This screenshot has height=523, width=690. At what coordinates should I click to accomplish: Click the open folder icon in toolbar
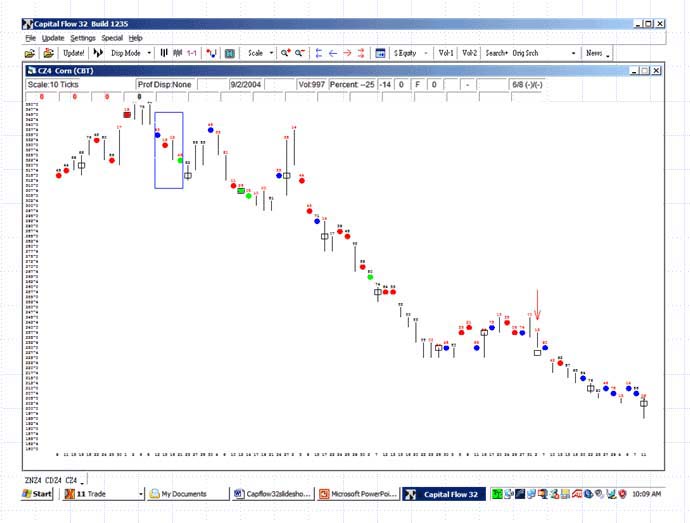[30, 52]
